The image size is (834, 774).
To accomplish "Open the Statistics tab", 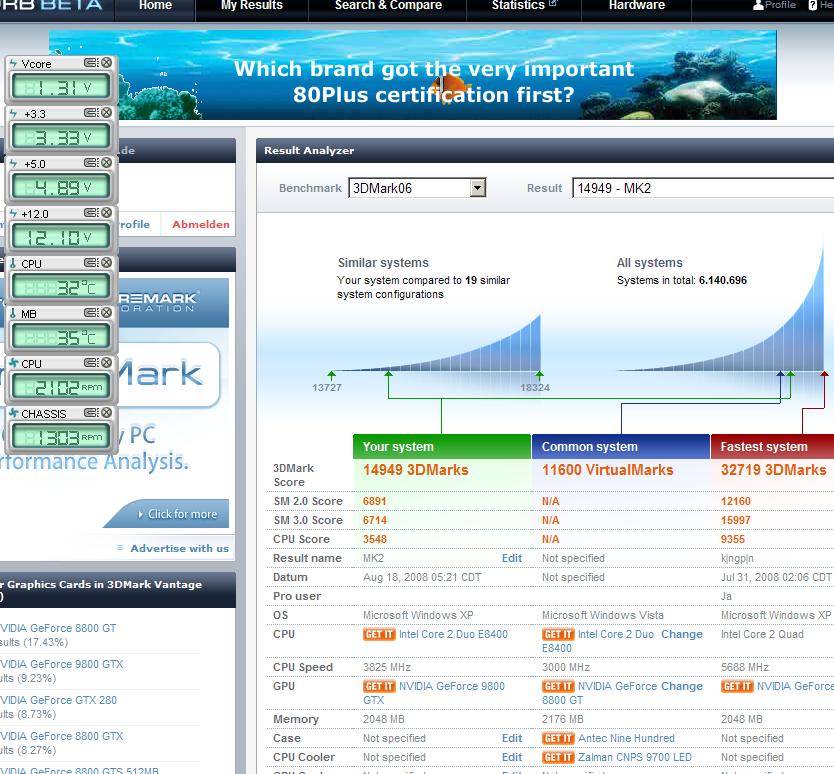I will (524, 6).
